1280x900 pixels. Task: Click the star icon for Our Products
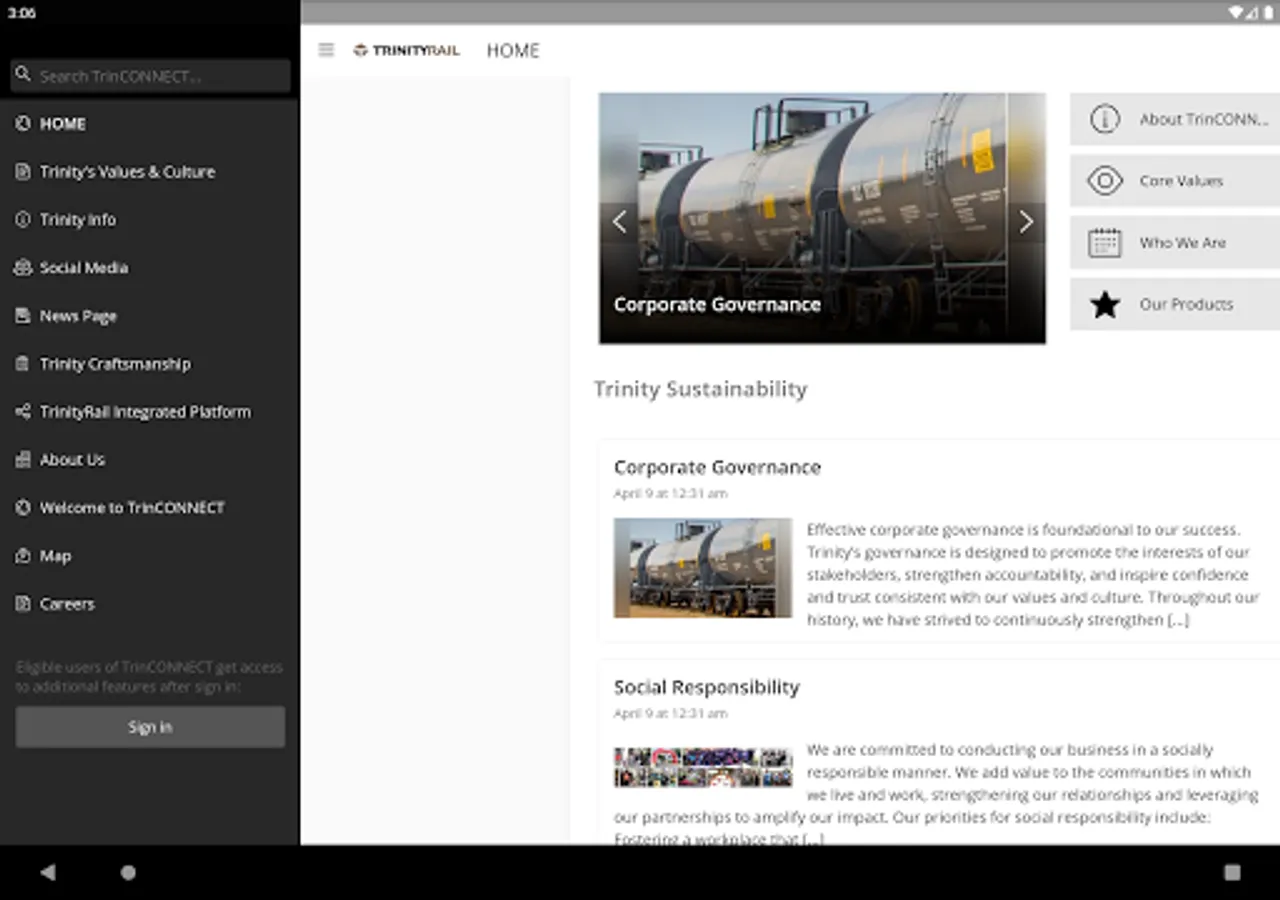tap(1104, 305)
